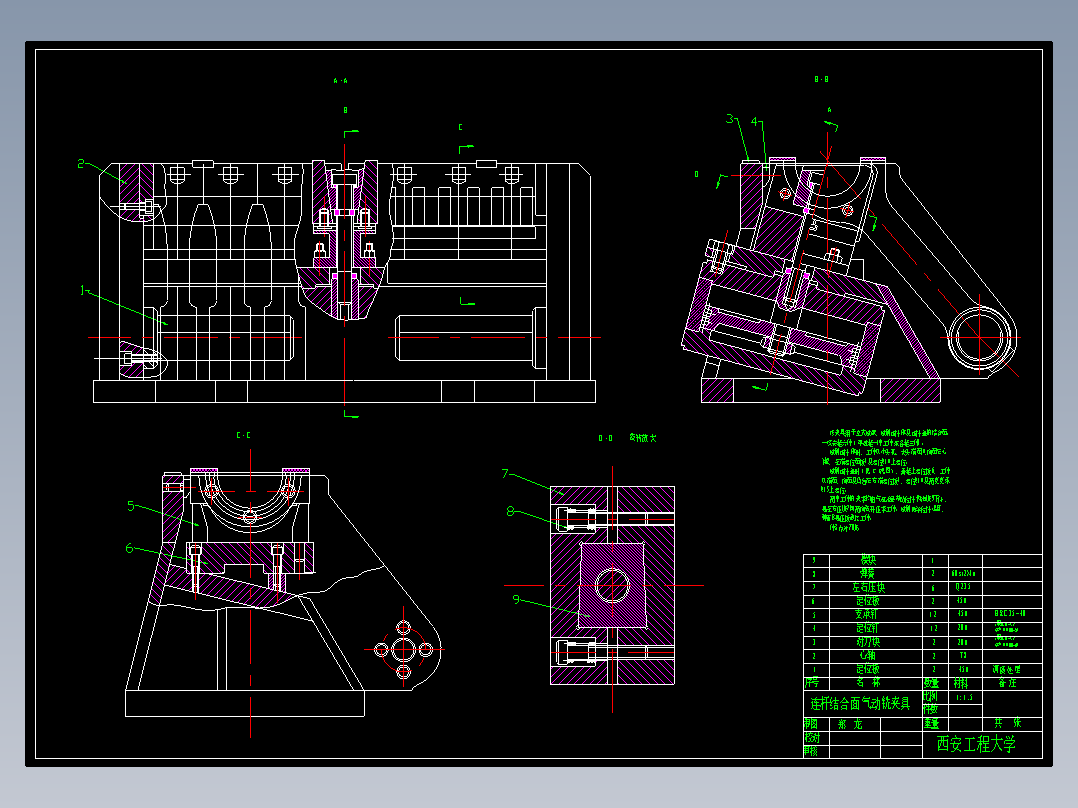
Task: Click the C-C section view label
Action: click(x=243, y=435)
